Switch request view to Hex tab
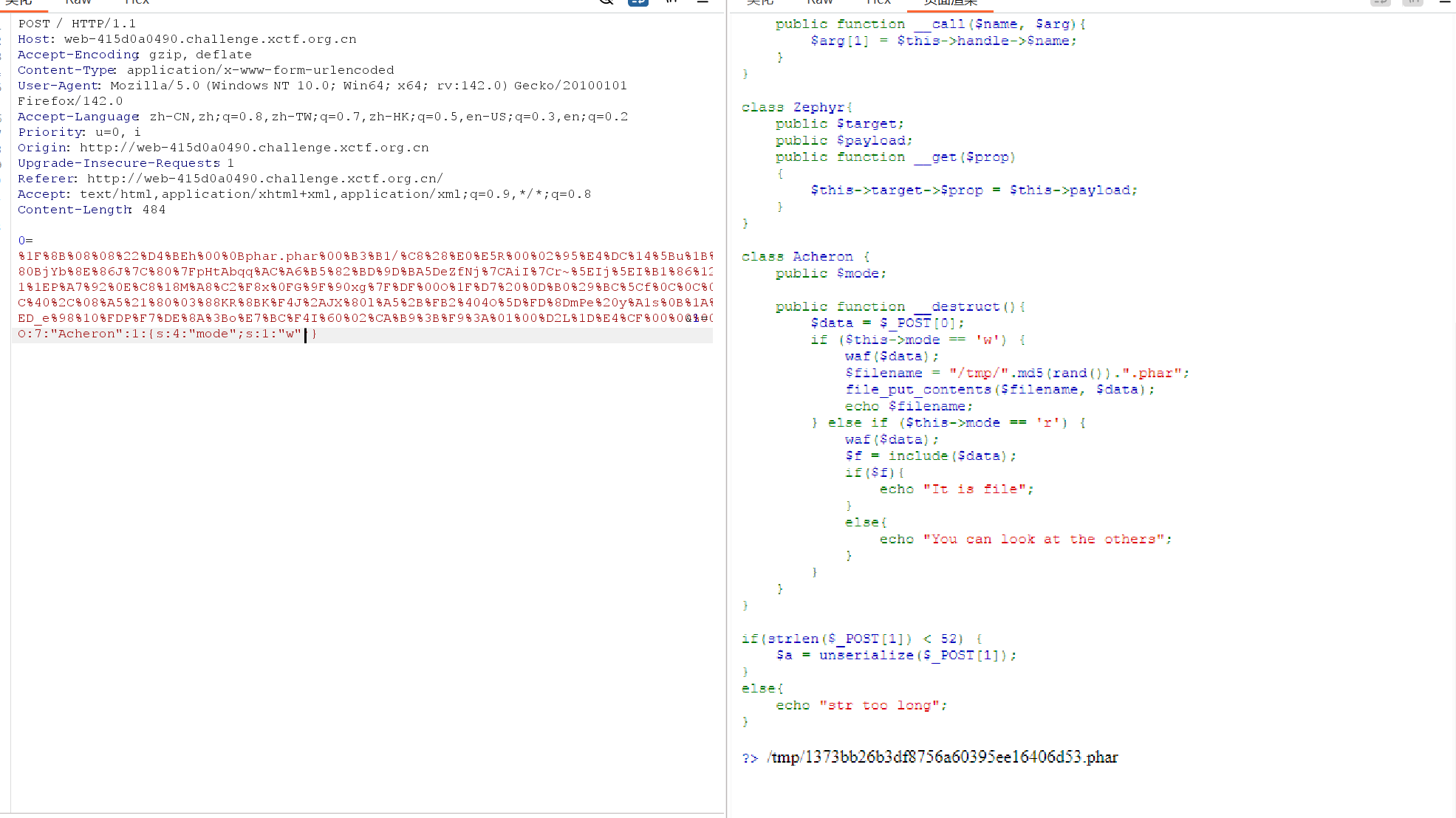 click(137, 2)
